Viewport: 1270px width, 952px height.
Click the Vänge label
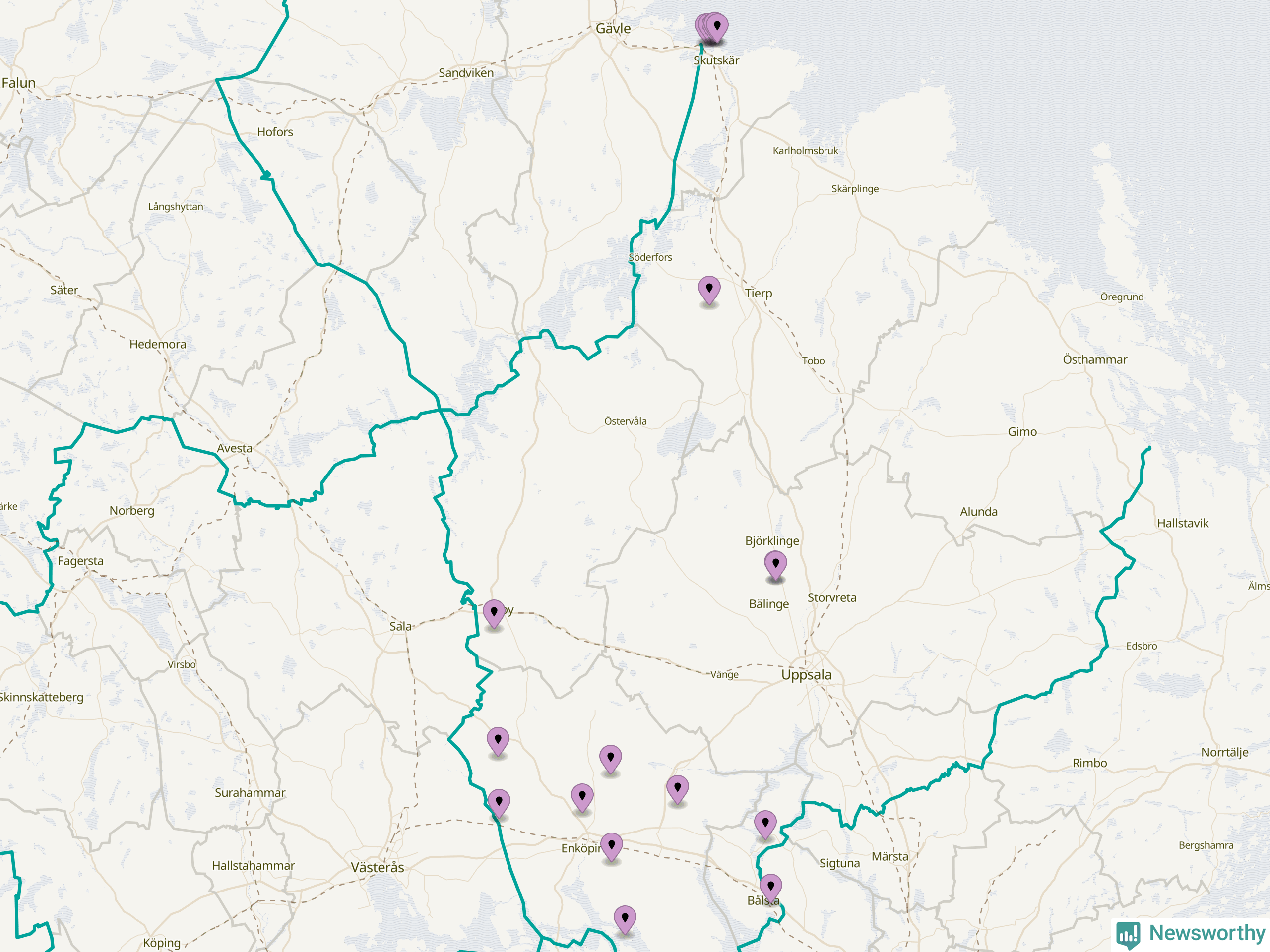coord(725,675)
